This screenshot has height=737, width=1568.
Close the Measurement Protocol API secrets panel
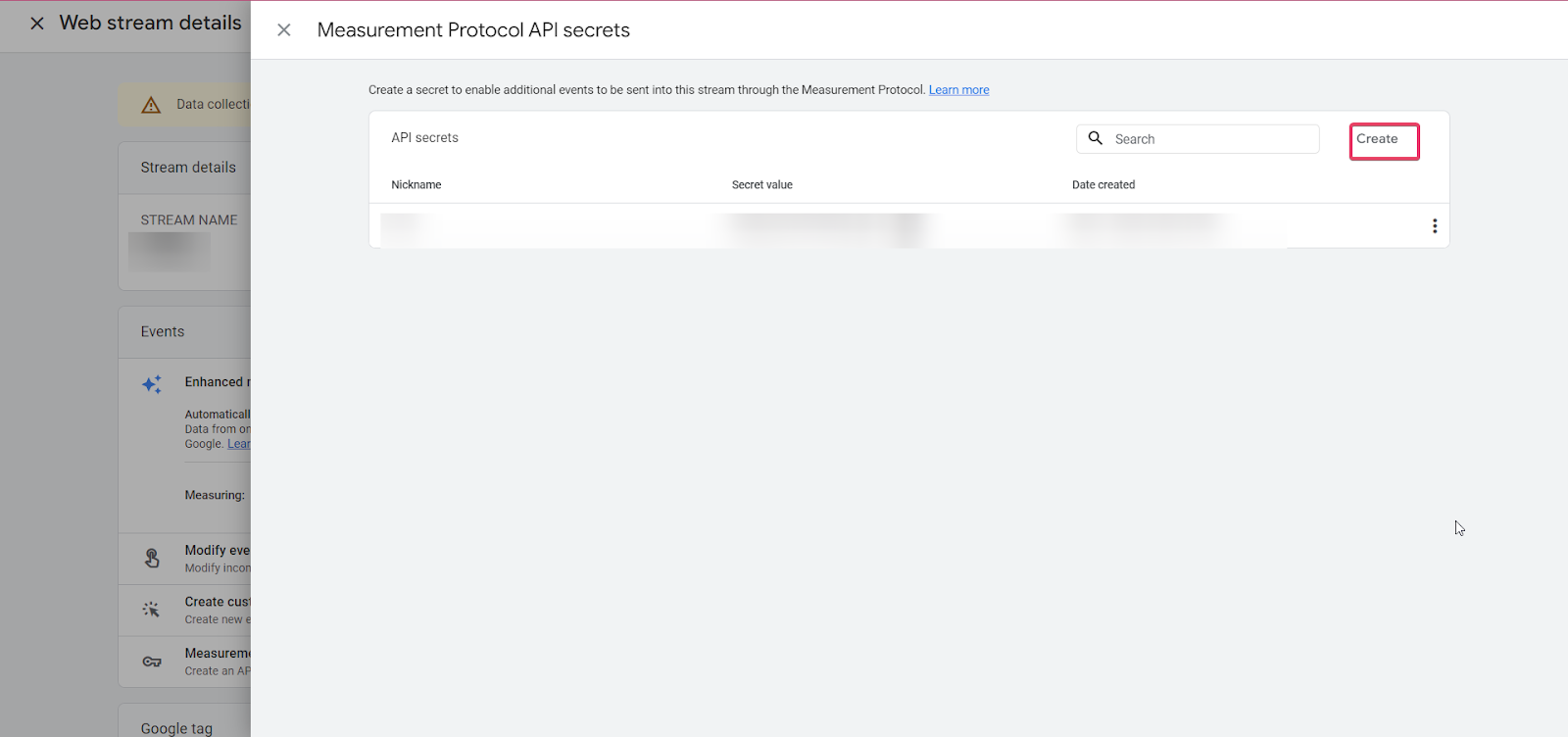(284, 30)
